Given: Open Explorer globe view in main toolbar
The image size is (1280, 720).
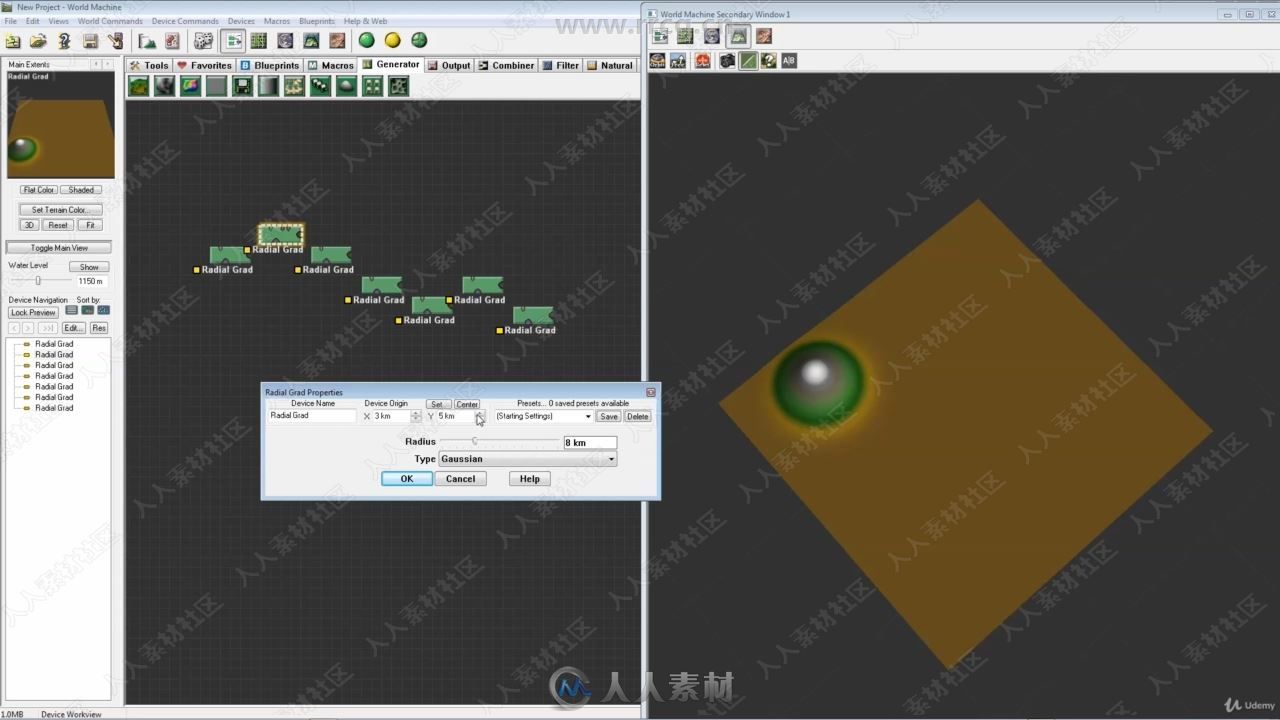Looking at the screenshot, I should click(x=285, y=41).
